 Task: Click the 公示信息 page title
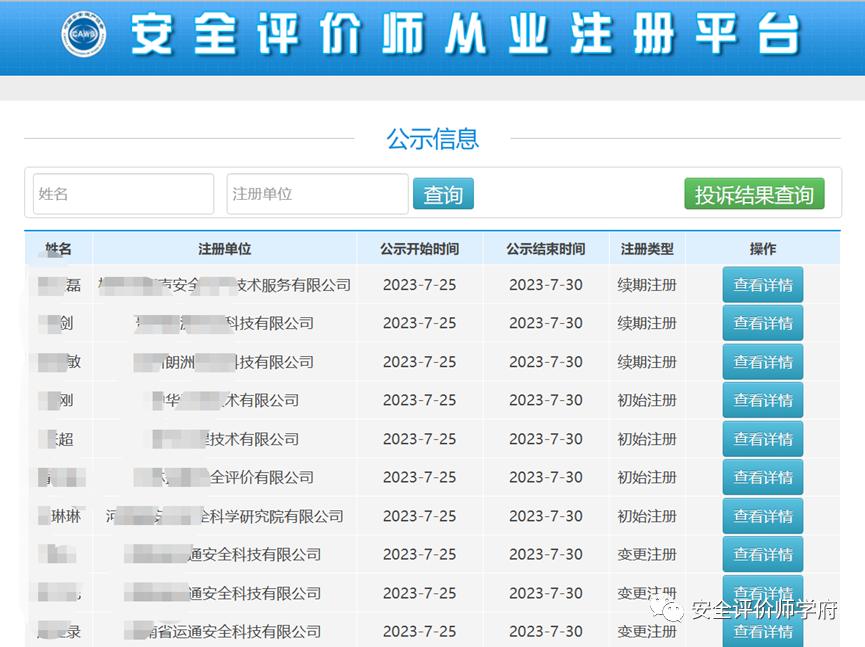tap(432, 139)
